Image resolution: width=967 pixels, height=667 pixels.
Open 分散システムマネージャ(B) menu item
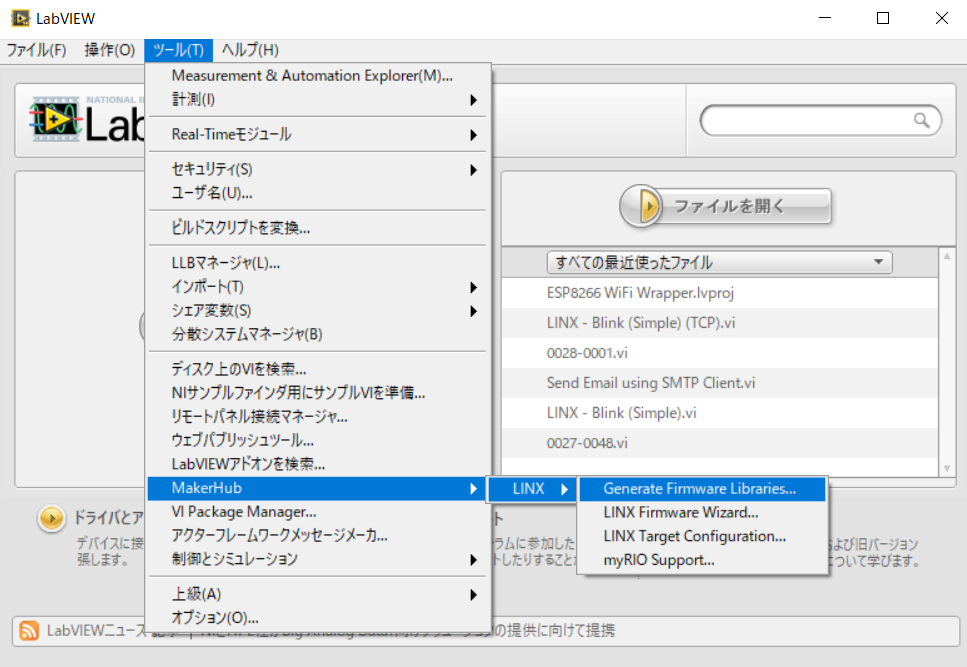[318, 335]
